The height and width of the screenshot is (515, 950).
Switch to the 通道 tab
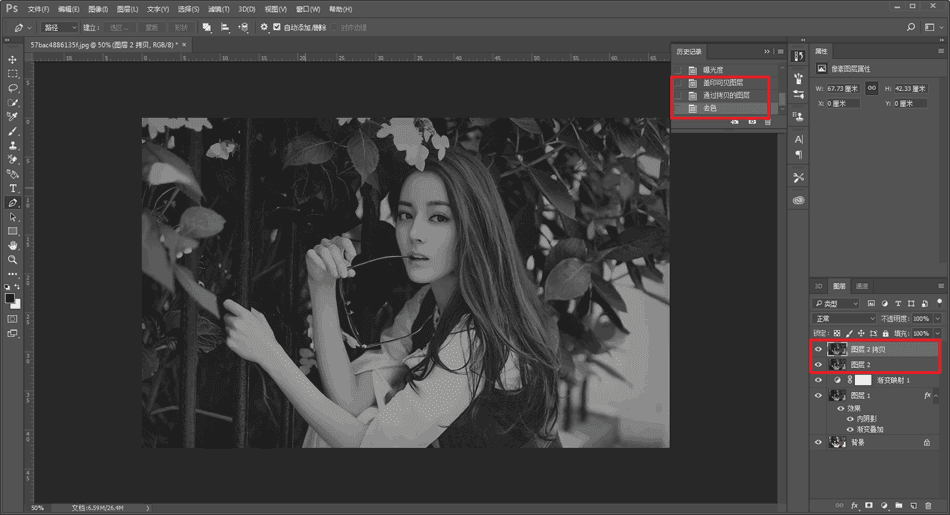tap(863, 286)
